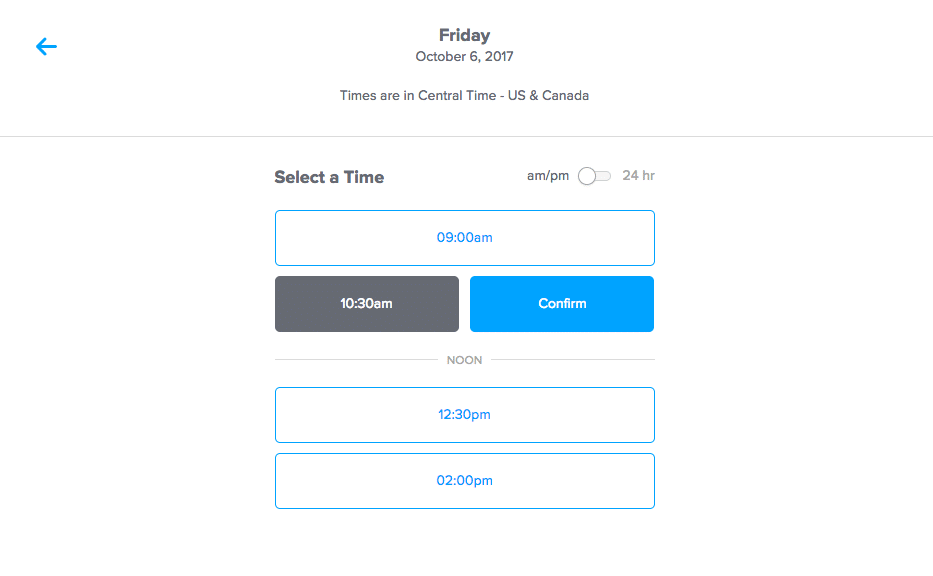
Task: Confirm the currently selected appointment time
Action: [x=561, y=303]
